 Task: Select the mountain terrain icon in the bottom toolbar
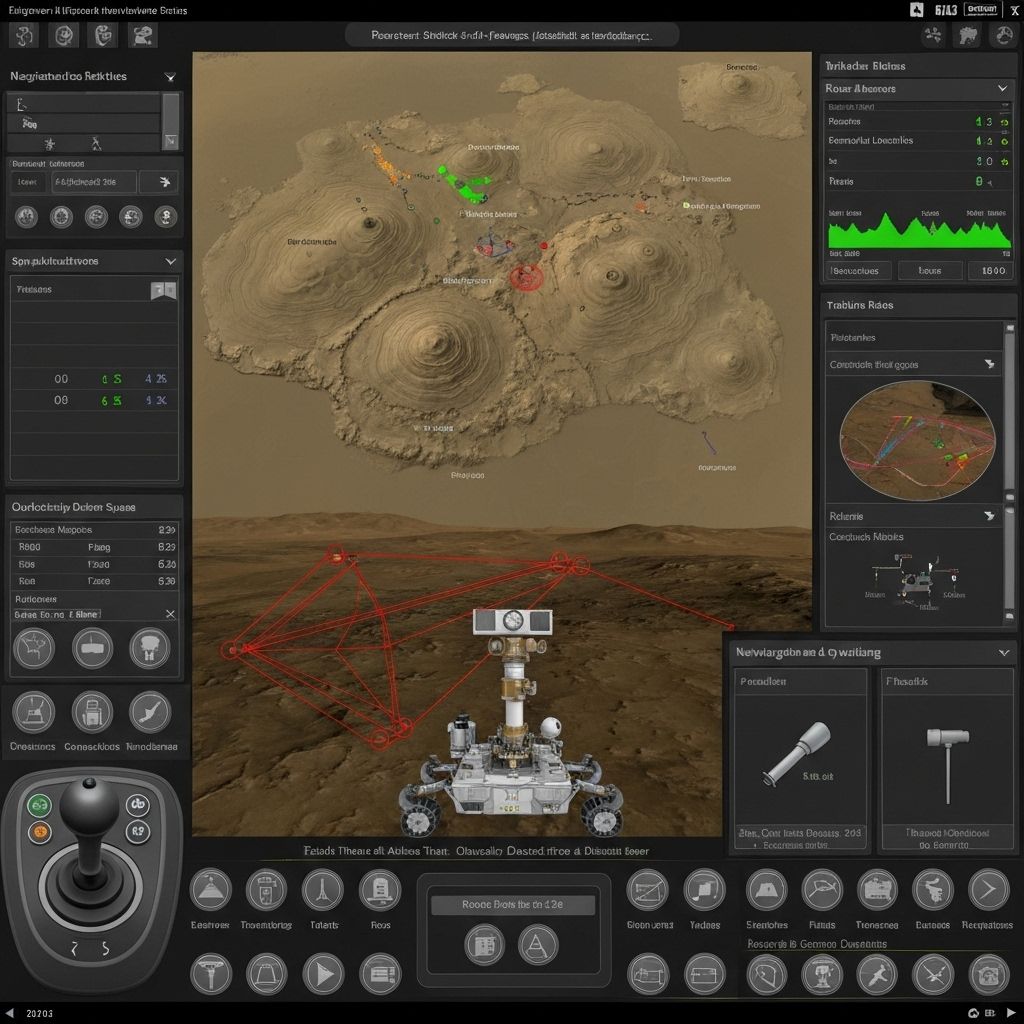(211, 890)
